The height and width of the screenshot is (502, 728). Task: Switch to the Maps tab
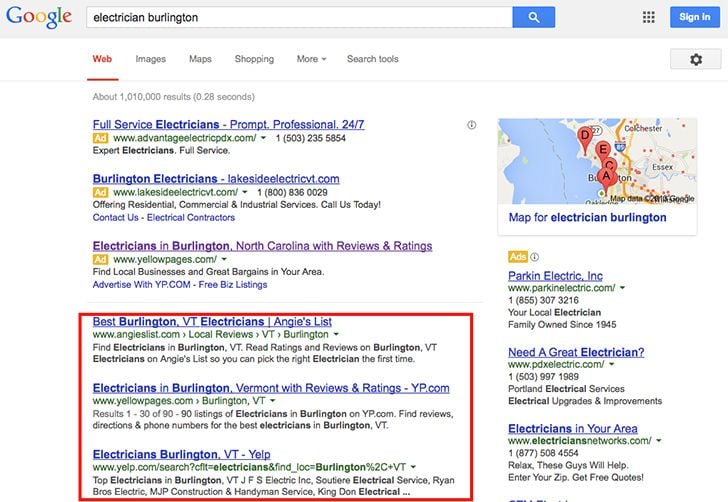[200, 59]
